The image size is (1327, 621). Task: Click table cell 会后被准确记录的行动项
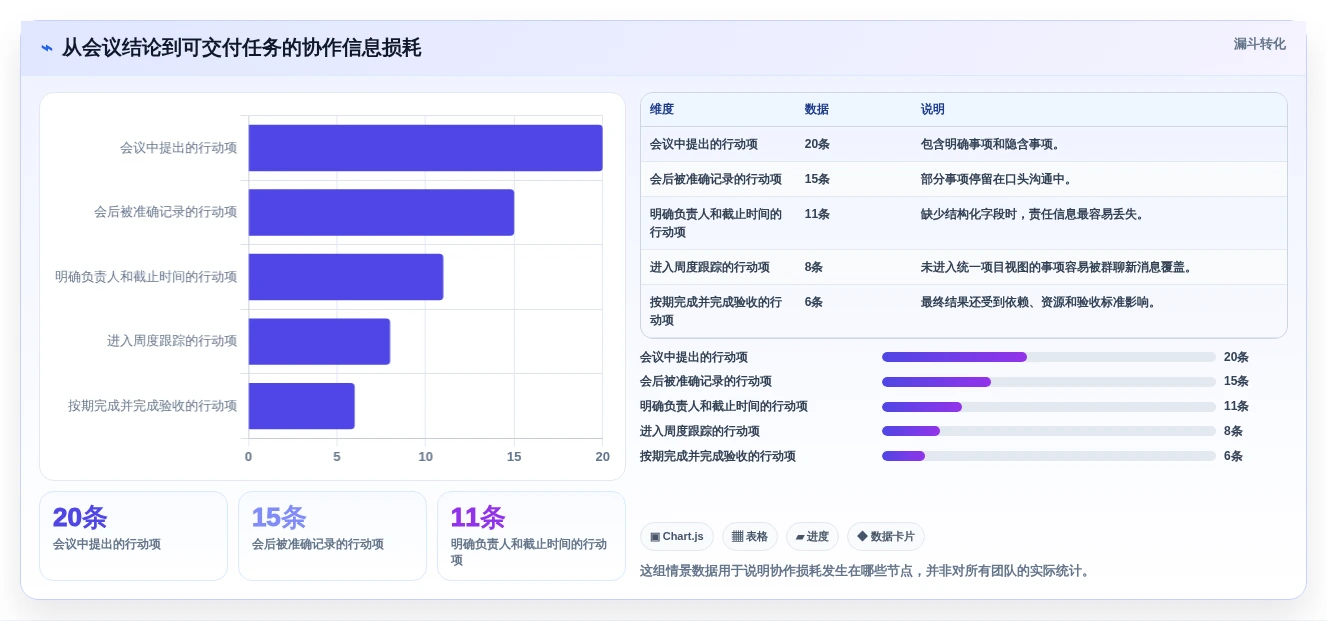click(x=715, y=179)
